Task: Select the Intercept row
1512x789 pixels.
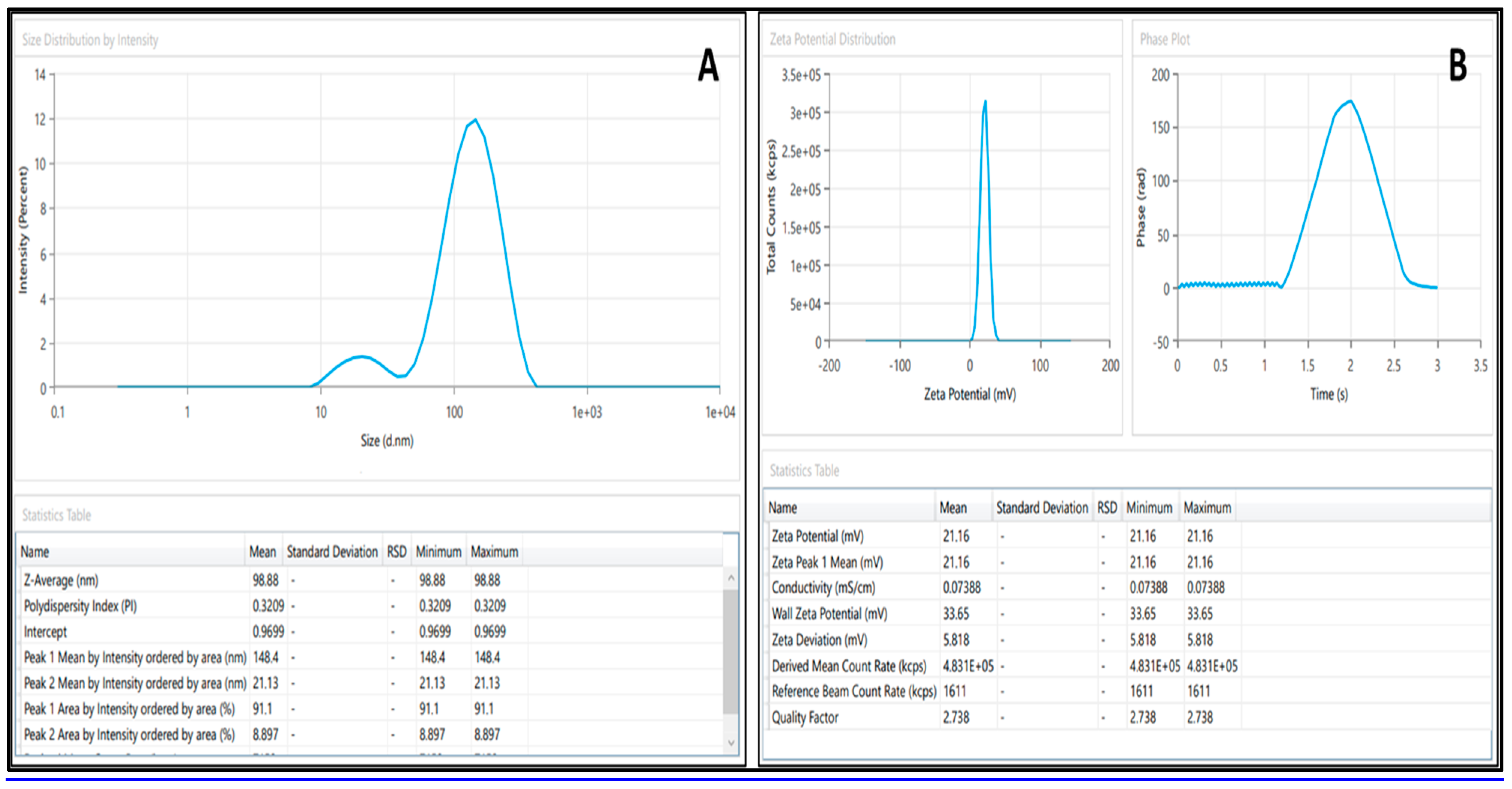Action: (45, 632)
